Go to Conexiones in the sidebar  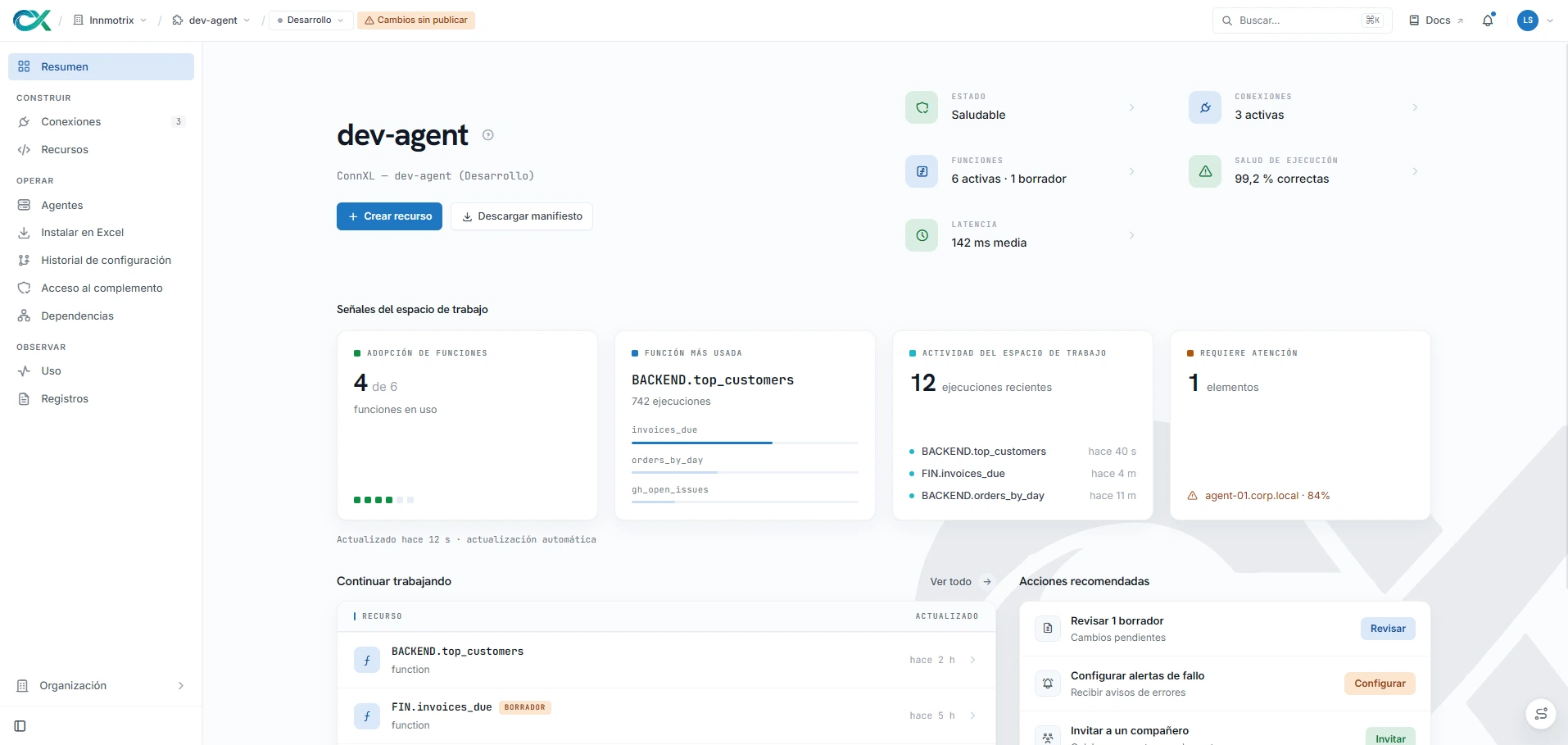click(x=101, y=121)
